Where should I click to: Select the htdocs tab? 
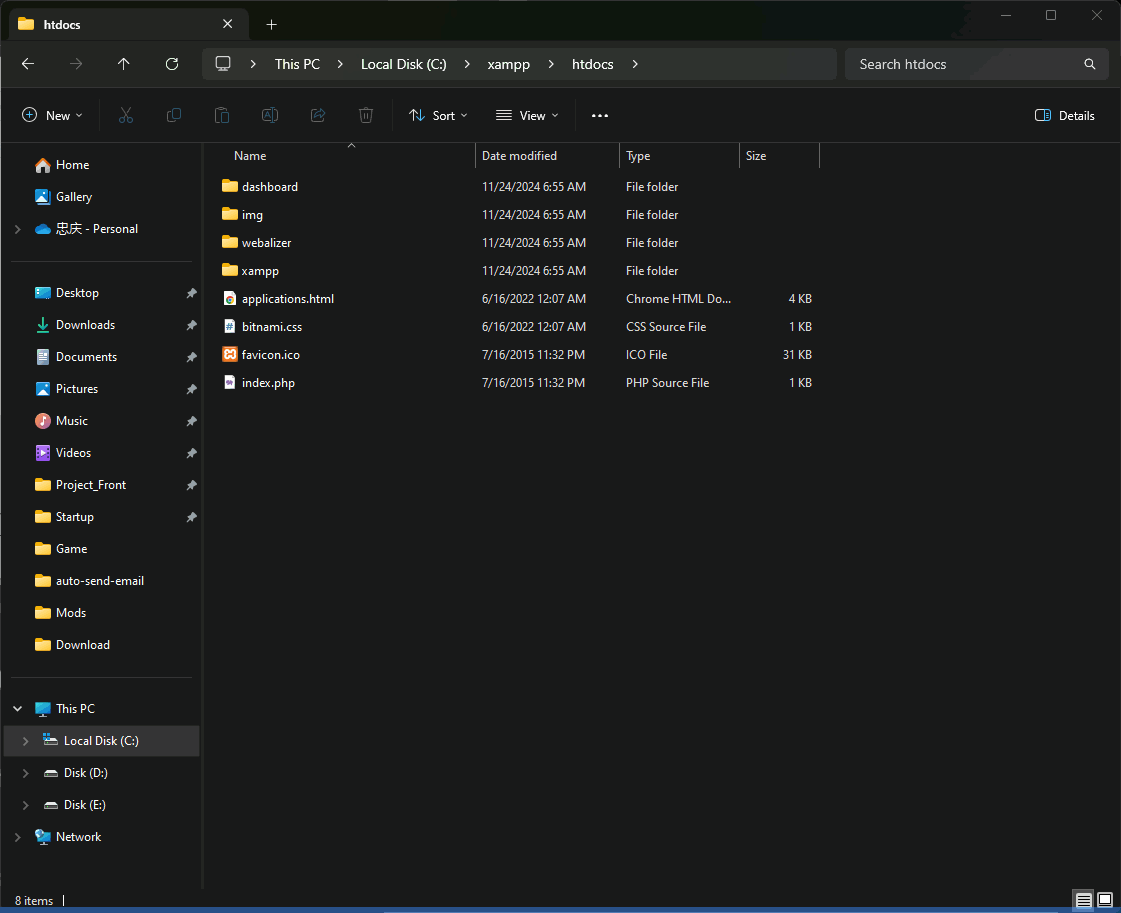(x=129, y=24)
